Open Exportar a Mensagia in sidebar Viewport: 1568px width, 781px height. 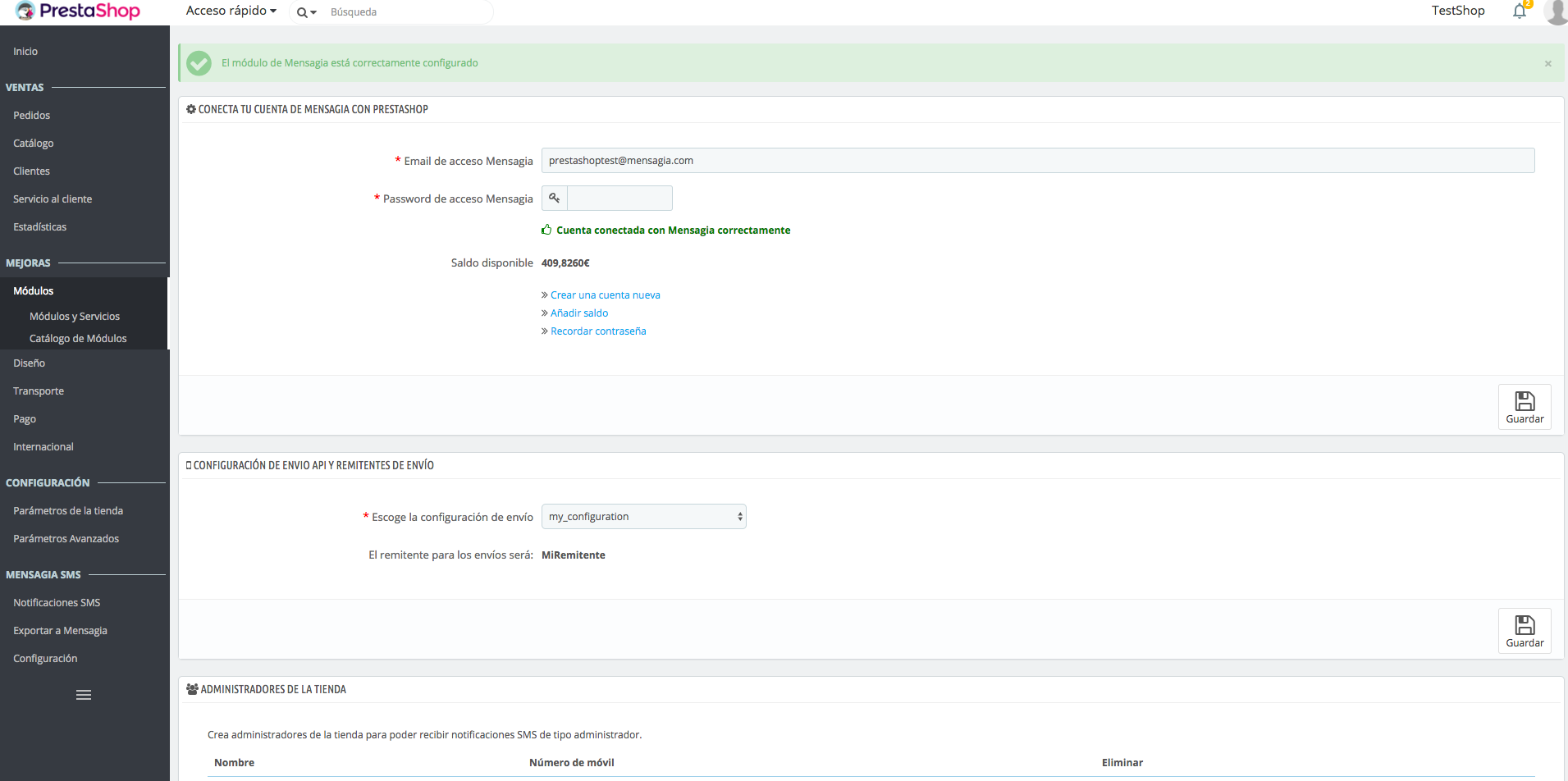[x=60, y=631]
